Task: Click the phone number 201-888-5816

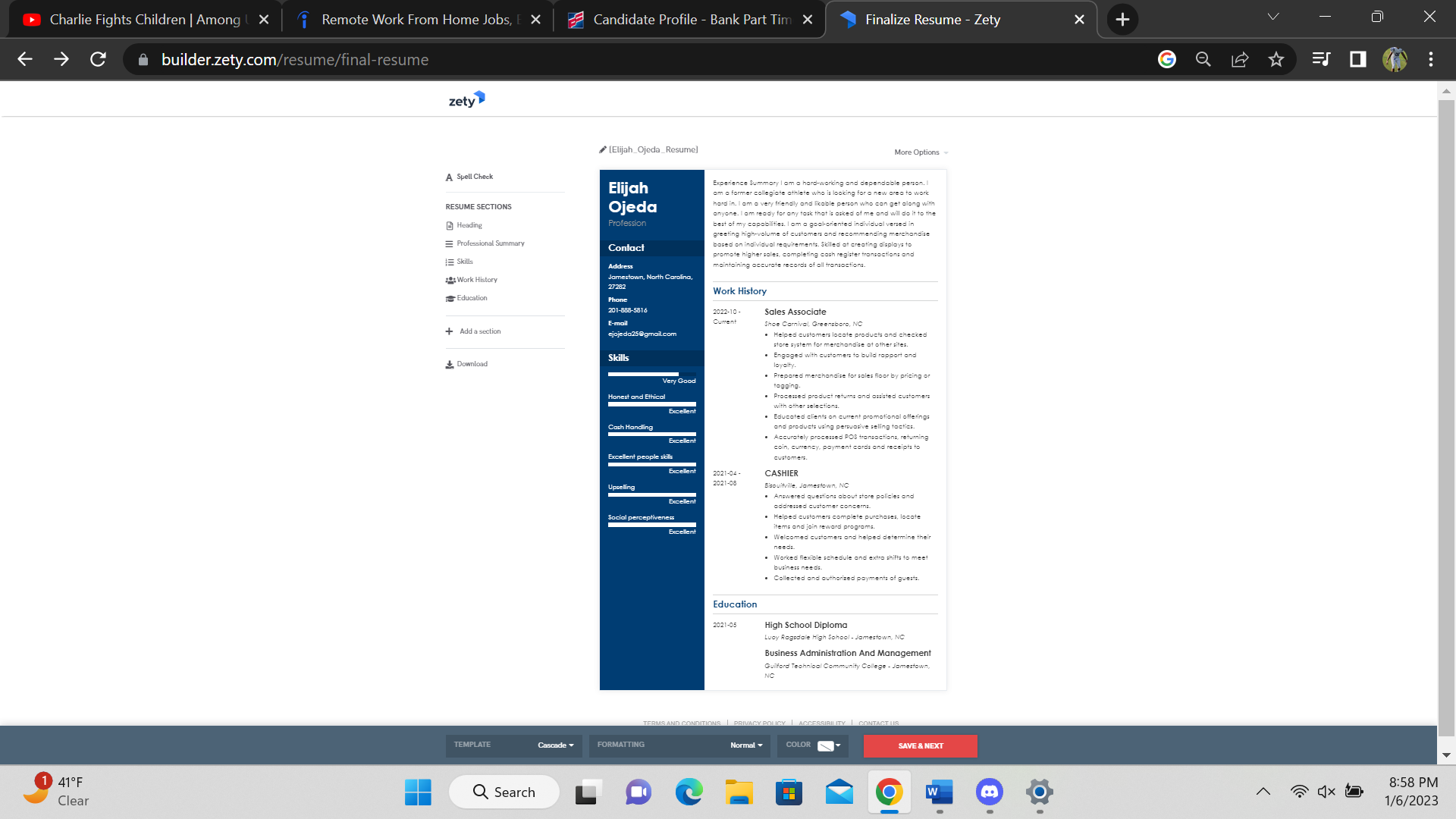Action: pos(628,310)
